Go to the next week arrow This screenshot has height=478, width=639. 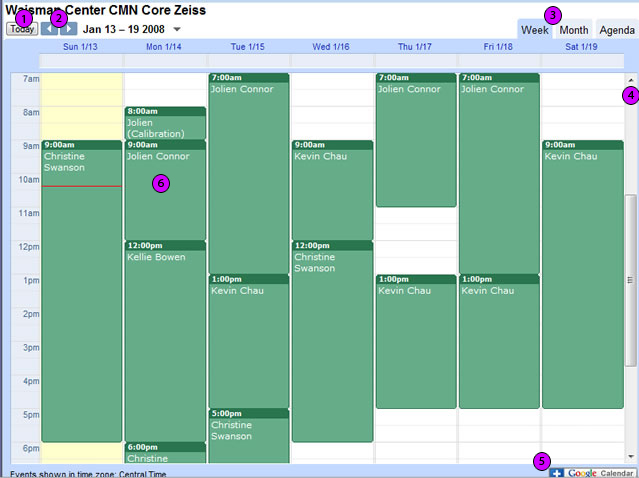click(68, 29)
